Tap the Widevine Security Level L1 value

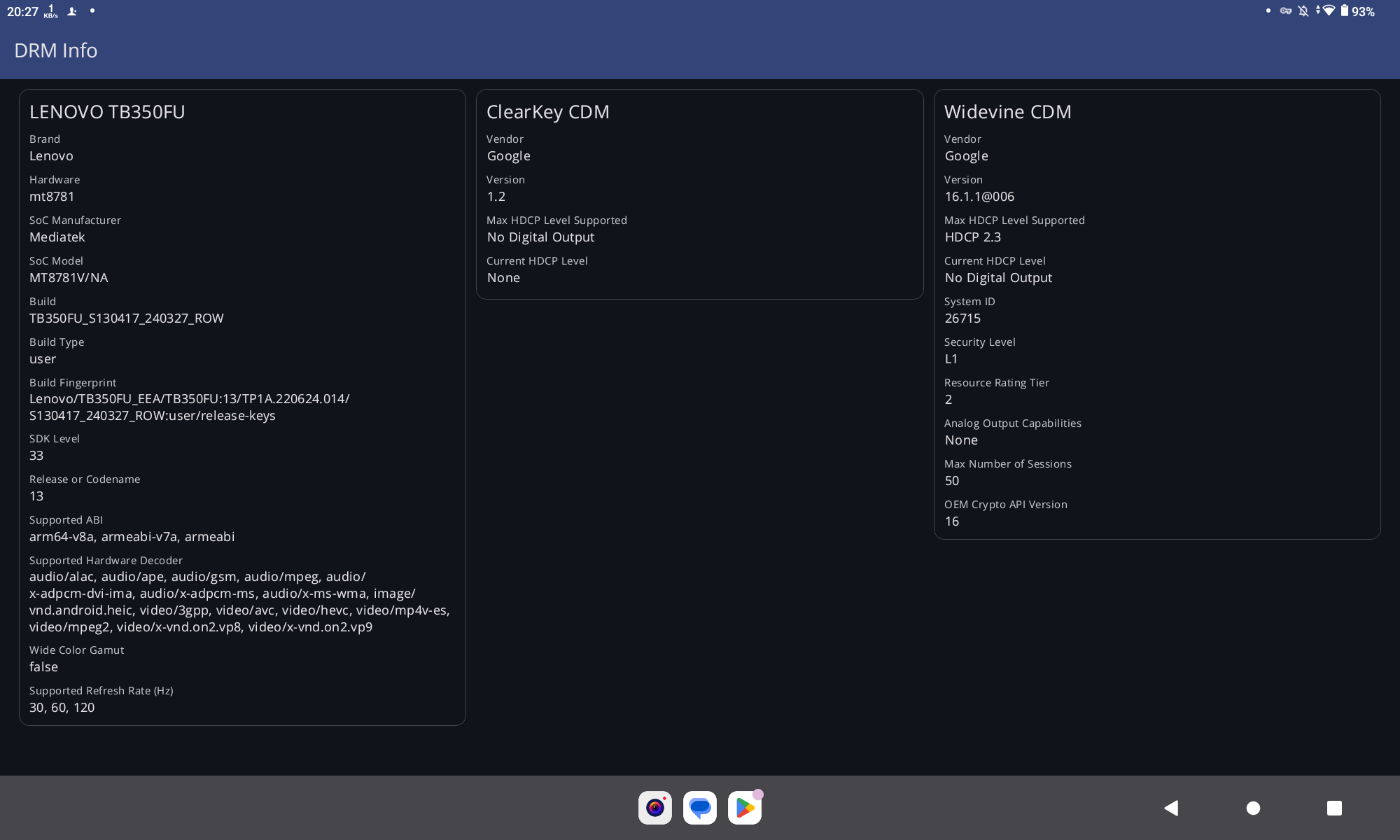click(x=951, y=359)
